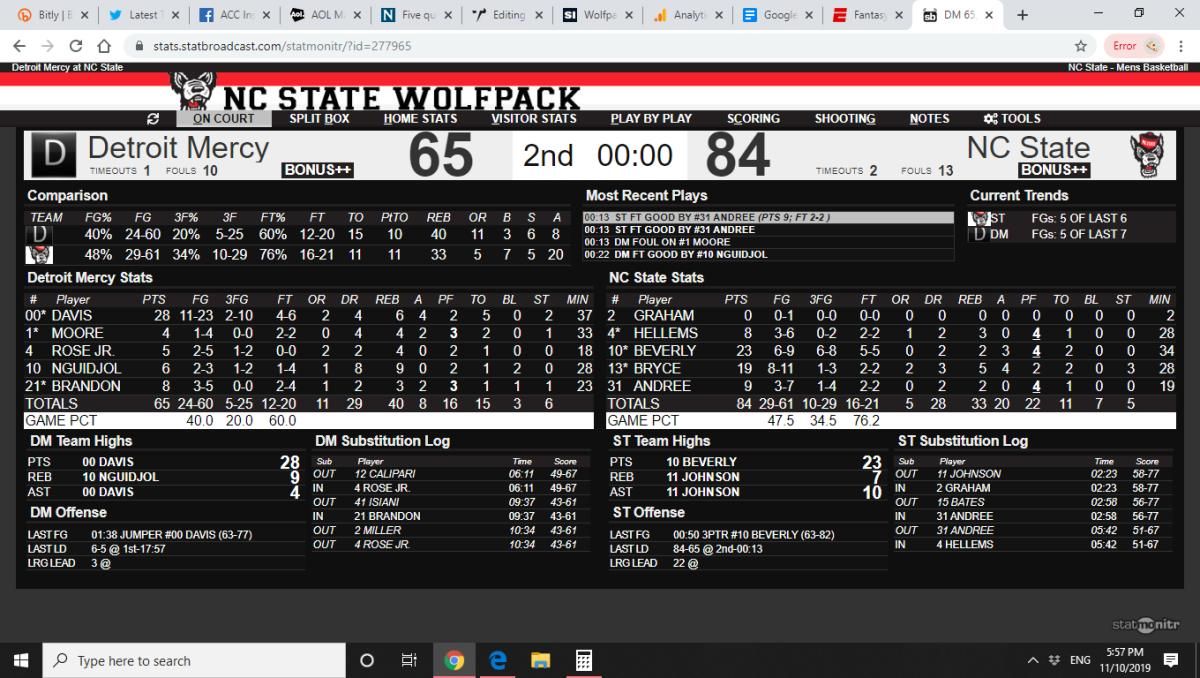Click the address bar URL
This screenshot has width=1200, height=678.
[283, 46]
